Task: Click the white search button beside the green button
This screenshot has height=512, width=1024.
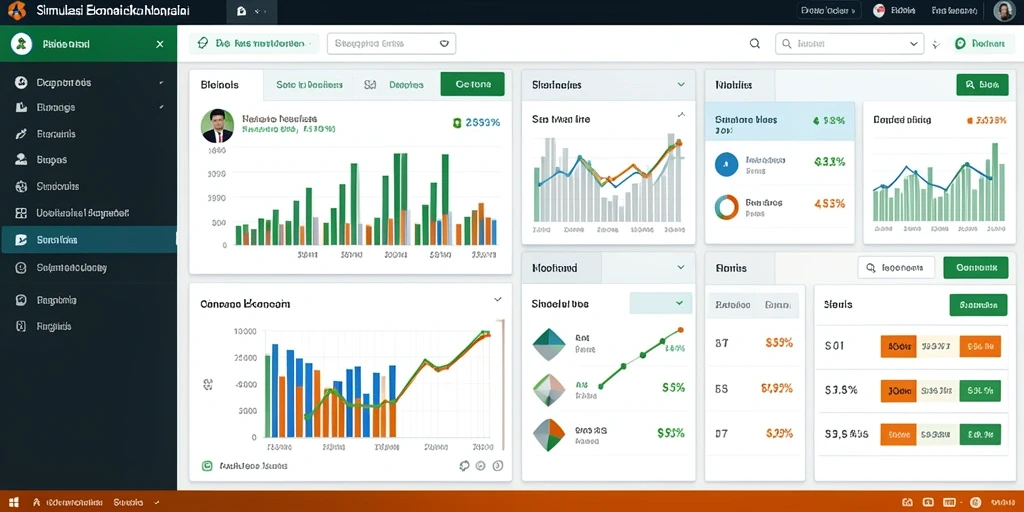Action: coord(896,267)
